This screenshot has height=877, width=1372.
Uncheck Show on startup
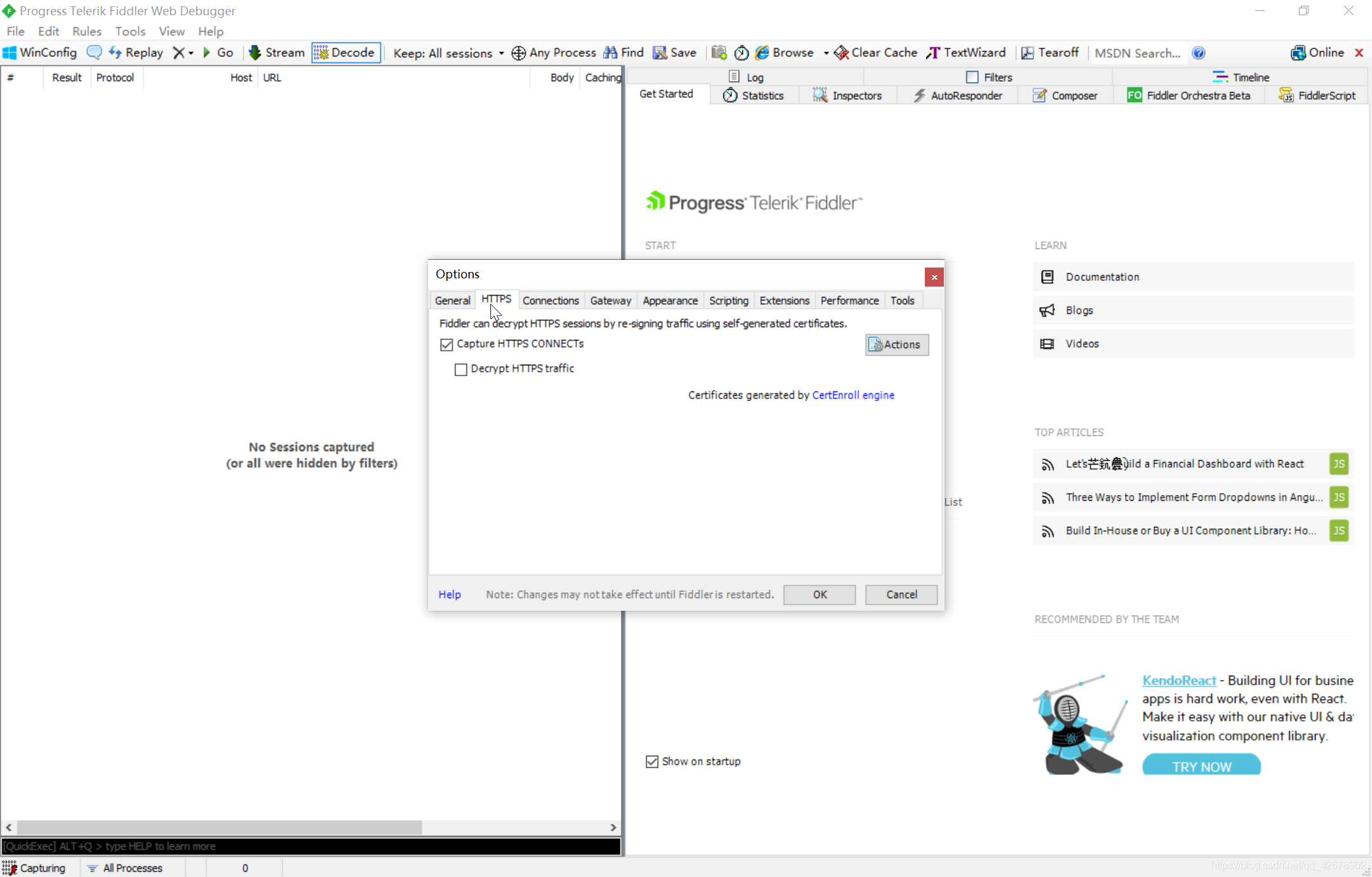(652, 761)
